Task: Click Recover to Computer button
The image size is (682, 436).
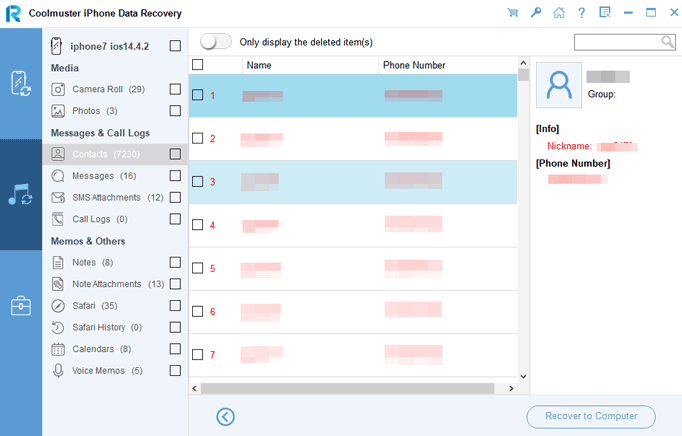Action: pos(591,416)
